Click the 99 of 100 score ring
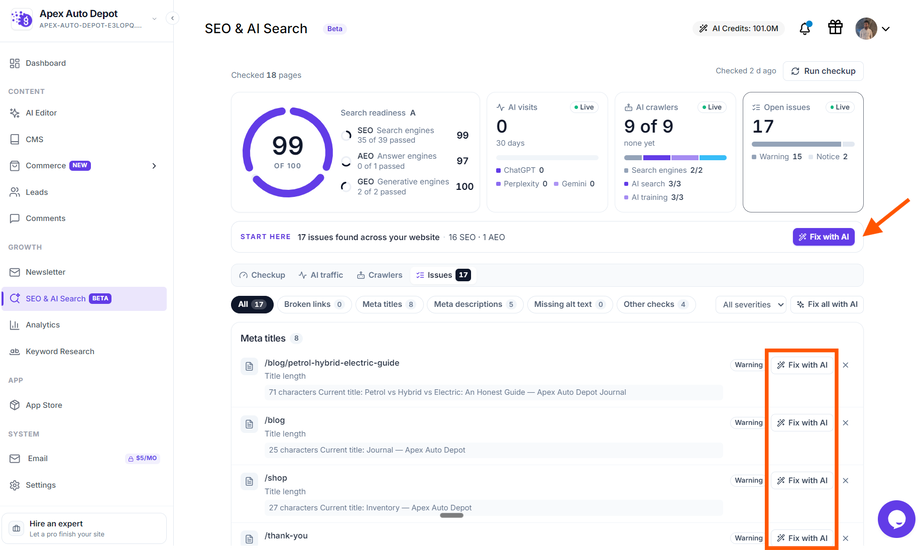919x550 pixels. tap(287, 152)
